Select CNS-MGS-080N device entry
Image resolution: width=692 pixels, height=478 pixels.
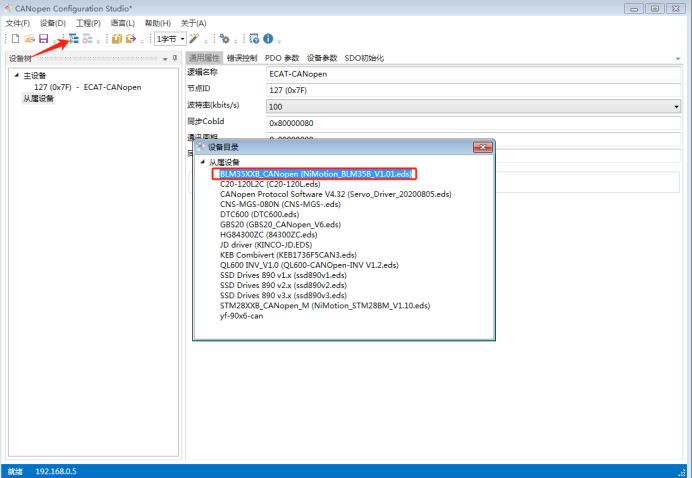point(280,204)
